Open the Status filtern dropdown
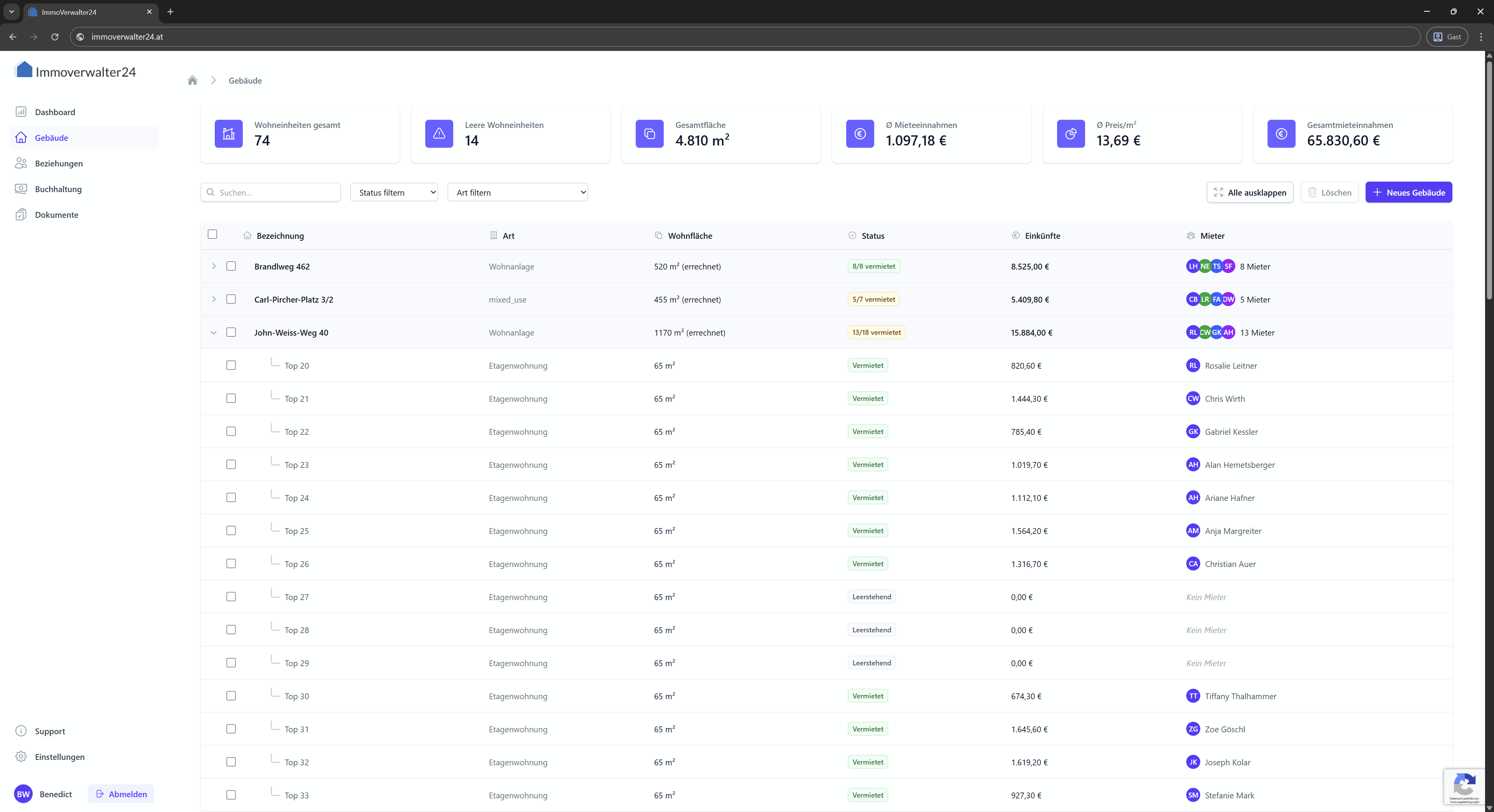The image size is (1494, 812). click(x=394, y=192)
